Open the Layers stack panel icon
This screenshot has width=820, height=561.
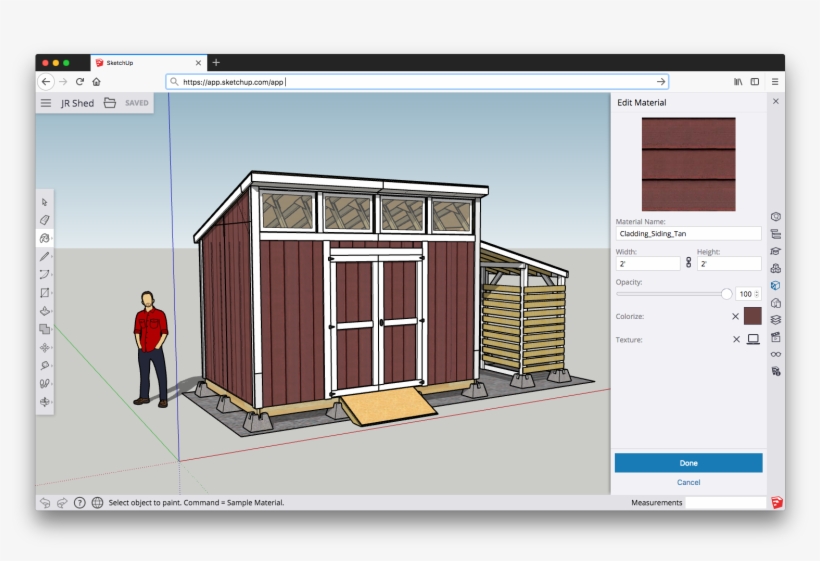click(776, 319)
